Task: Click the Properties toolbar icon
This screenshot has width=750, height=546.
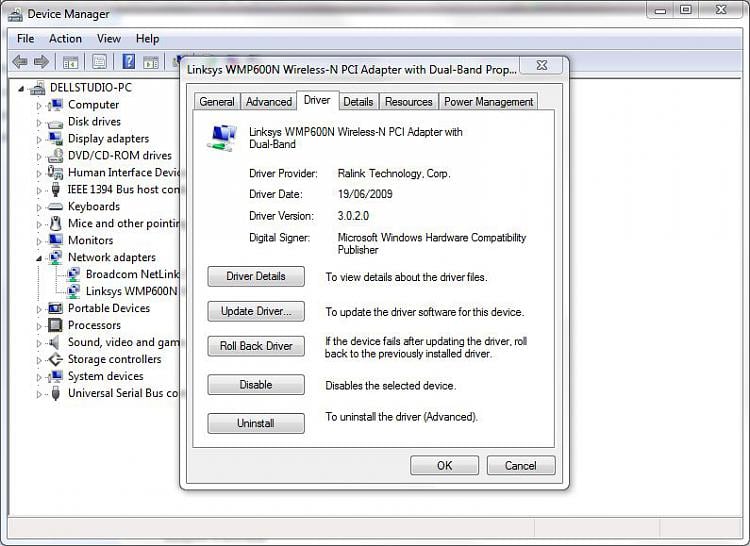Action: (99, 62)
